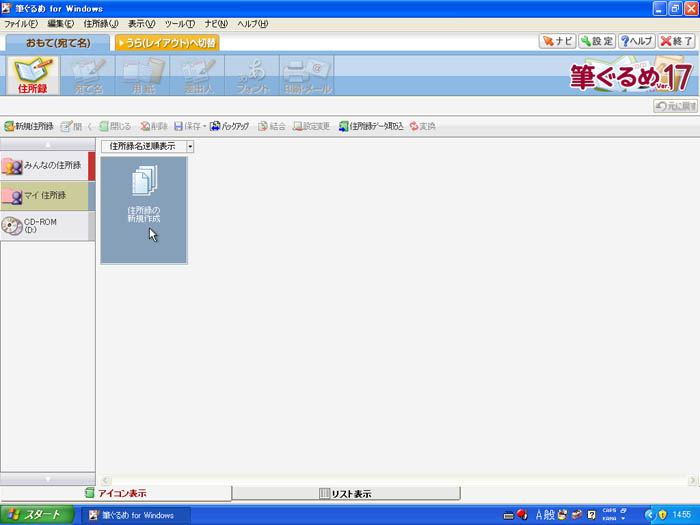Switch to アイコン表示 view tab
The height and width of the screenshot is (525, 700).
[116, 493]
